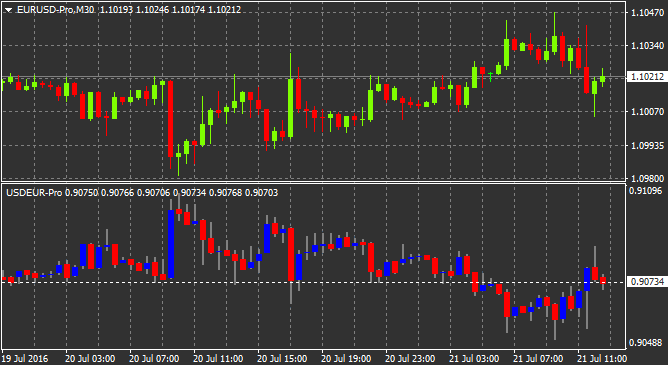Select the 20 Jul 11:00 time label

coord(218,358)
